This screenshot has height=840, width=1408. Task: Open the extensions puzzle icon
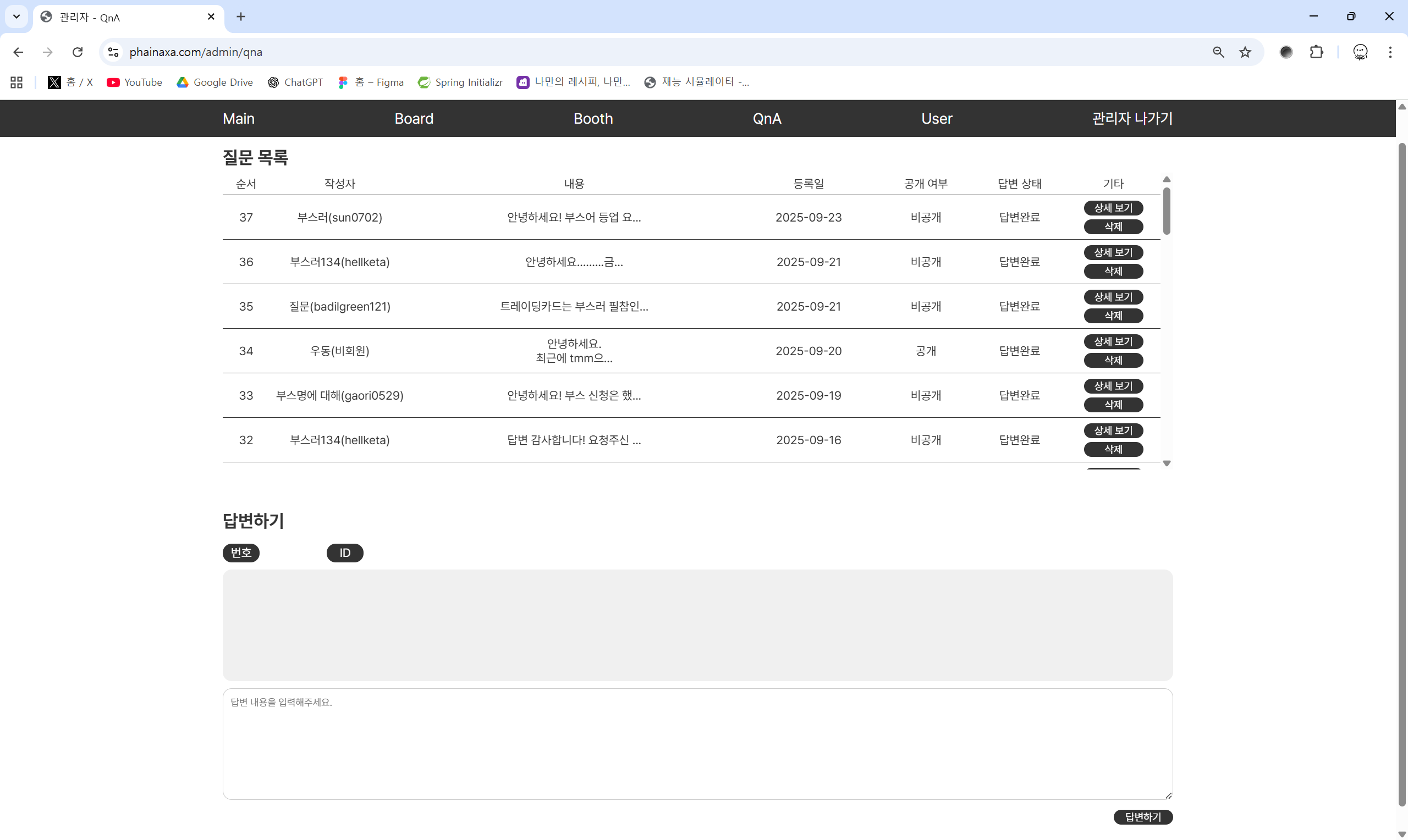coord(1316,52)
